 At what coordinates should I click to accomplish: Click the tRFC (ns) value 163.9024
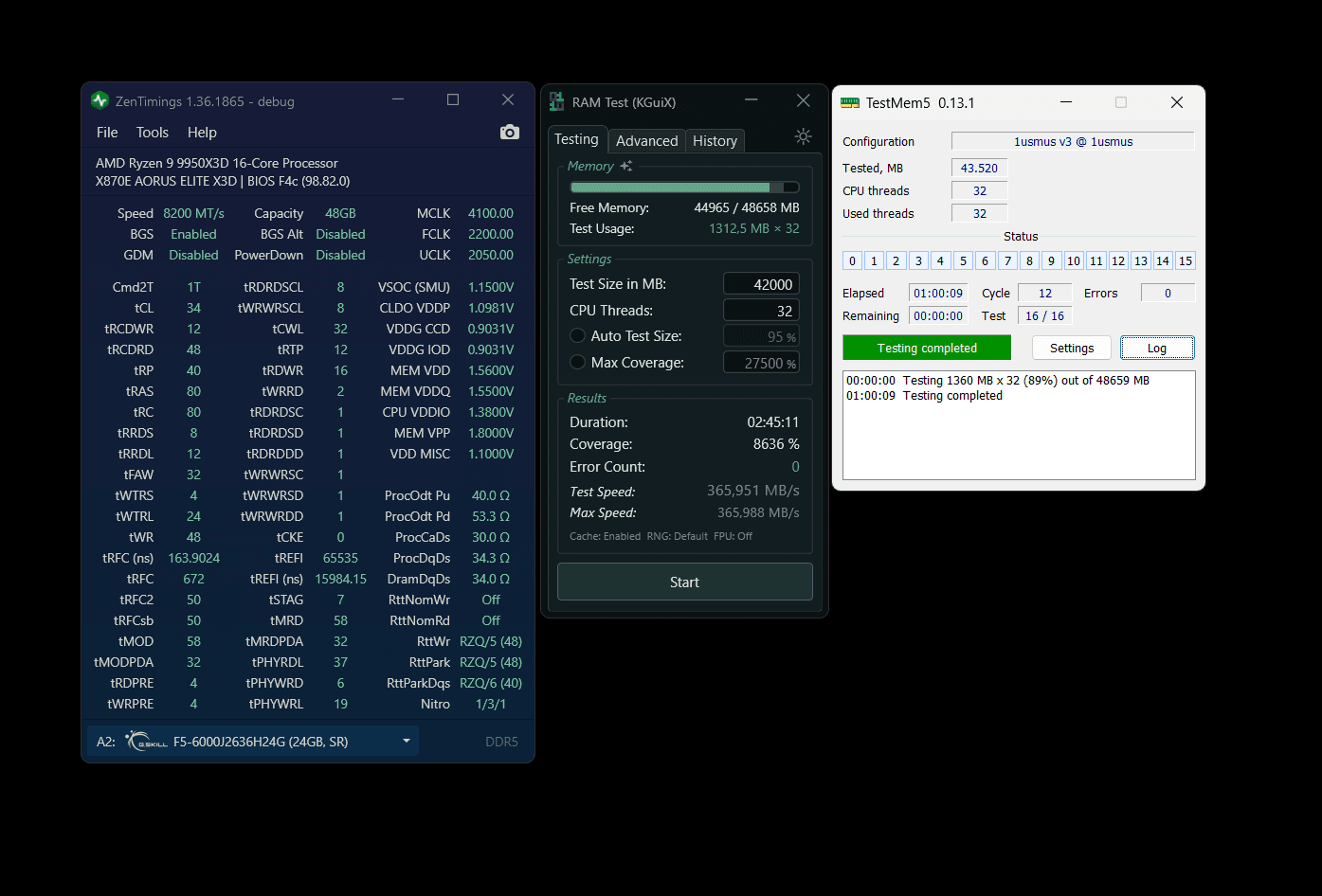click(x=193, y=558)
